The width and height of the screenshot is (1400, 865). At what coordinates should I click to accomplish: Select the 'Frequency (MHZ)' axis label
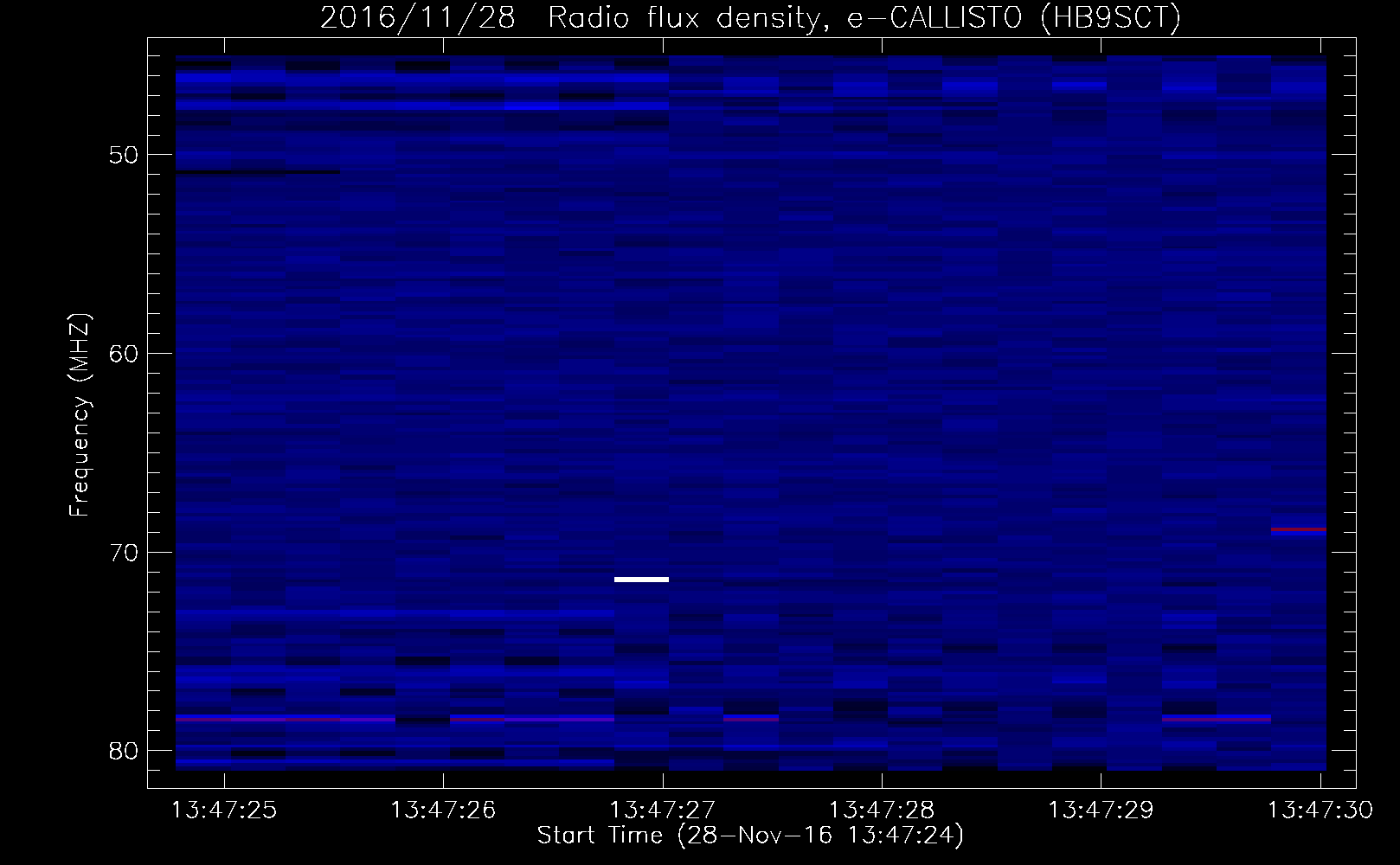pos(80,416)
